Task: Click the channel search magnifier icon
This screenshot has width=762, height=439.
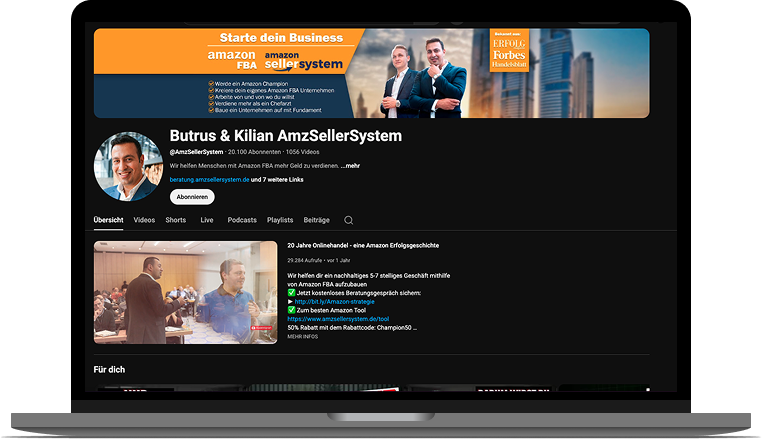Action: (349, 220)
